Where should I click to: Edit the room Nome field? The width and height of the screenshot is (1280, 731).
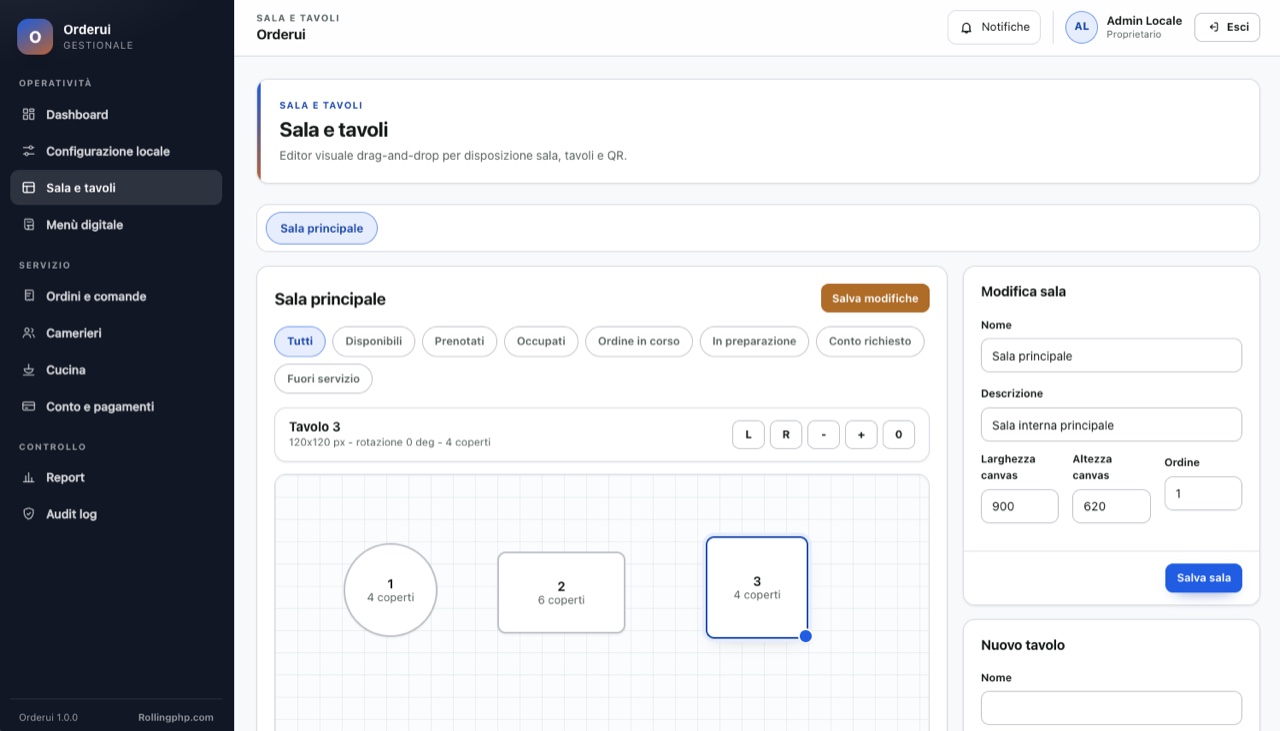(1111, 355)
